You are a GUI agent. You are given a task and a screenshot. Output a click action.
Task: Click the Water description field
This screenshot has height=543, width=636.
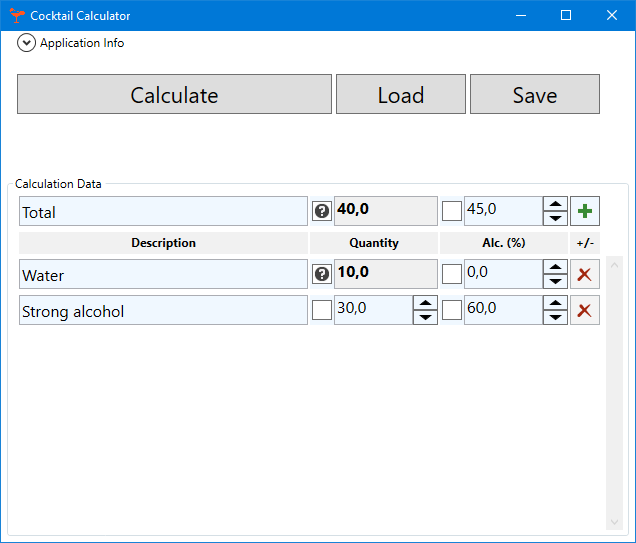tap(163, 275)
